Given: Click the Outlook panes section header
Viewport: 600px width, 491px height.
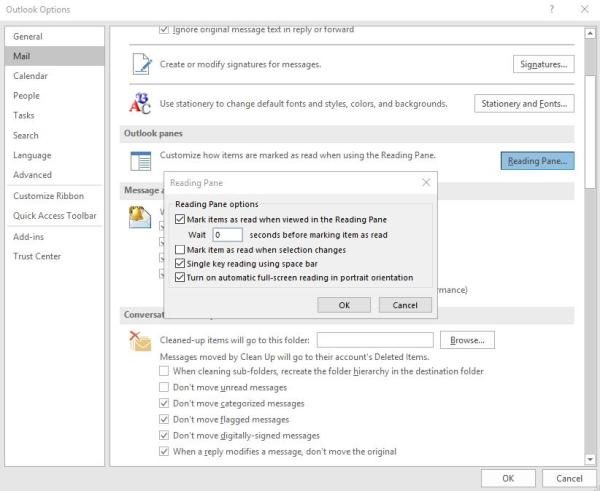Looking at the screenshot, I should [x=347, y=133].
